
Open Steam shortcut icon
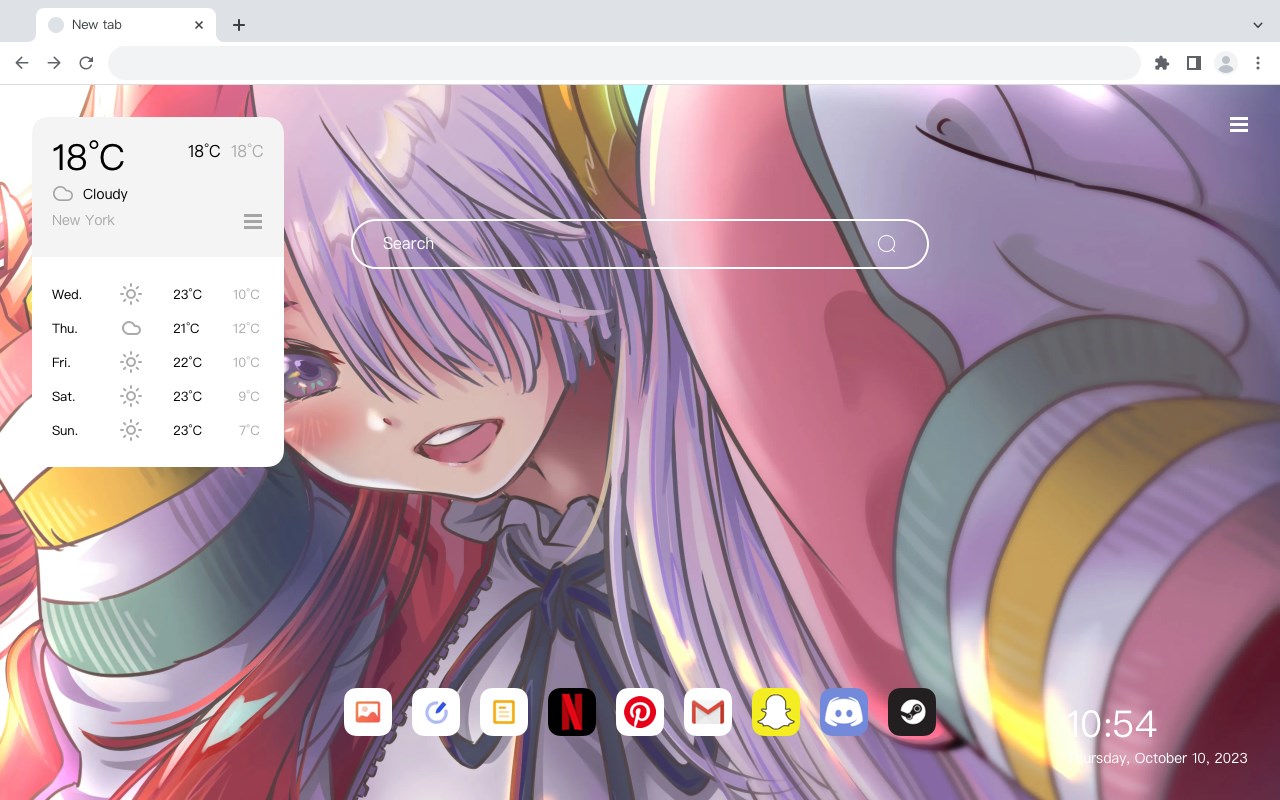click(x=912, y=712)
